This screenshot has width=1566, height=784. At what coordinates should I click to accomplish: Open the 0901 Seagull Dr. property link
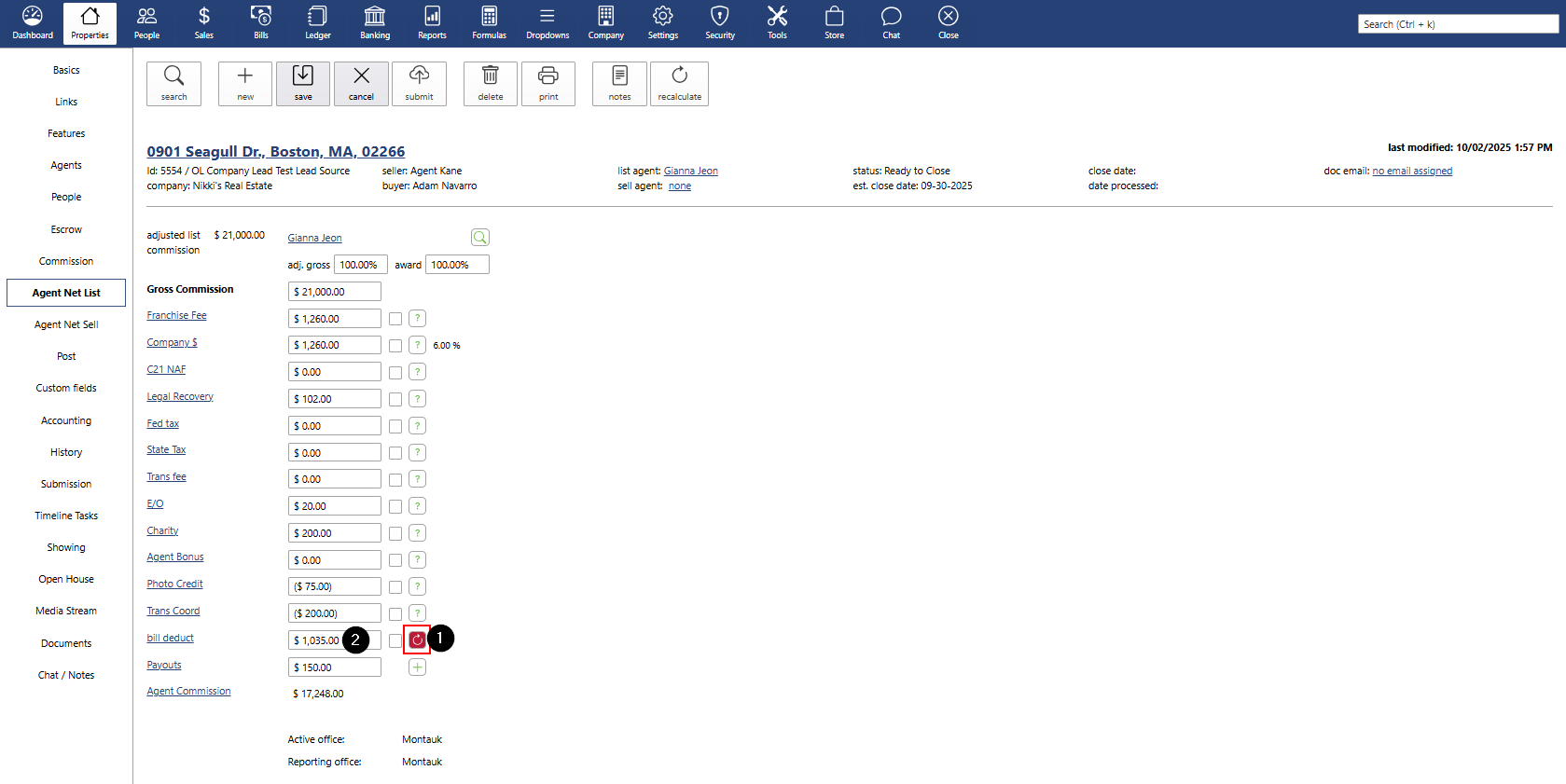(x=275, y=151)
